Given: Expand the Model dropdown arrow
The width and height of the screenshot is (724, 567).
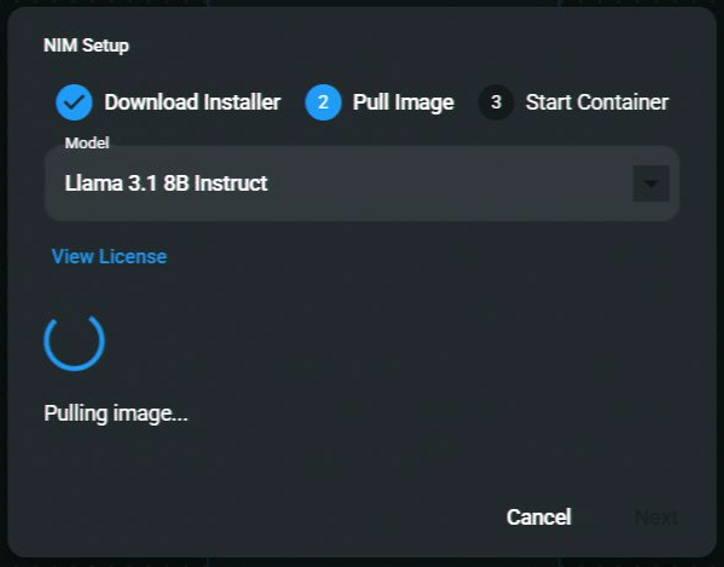Looking at the screenshot, I should click(x=651, y=184).
